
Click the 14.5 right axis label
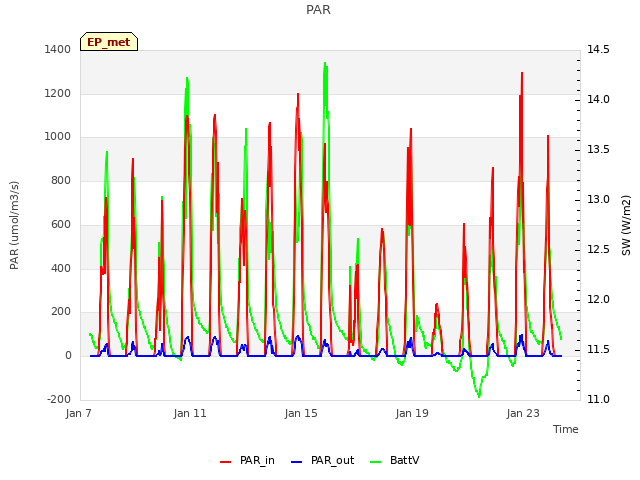[598, 50]
